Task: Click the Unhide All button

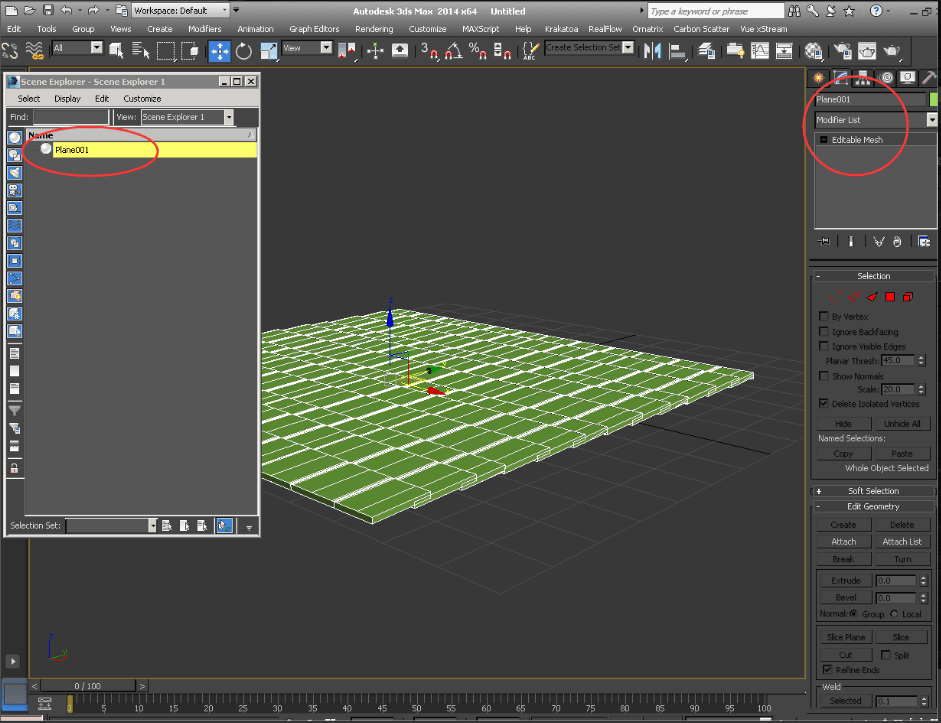Action: click(902, 423)
